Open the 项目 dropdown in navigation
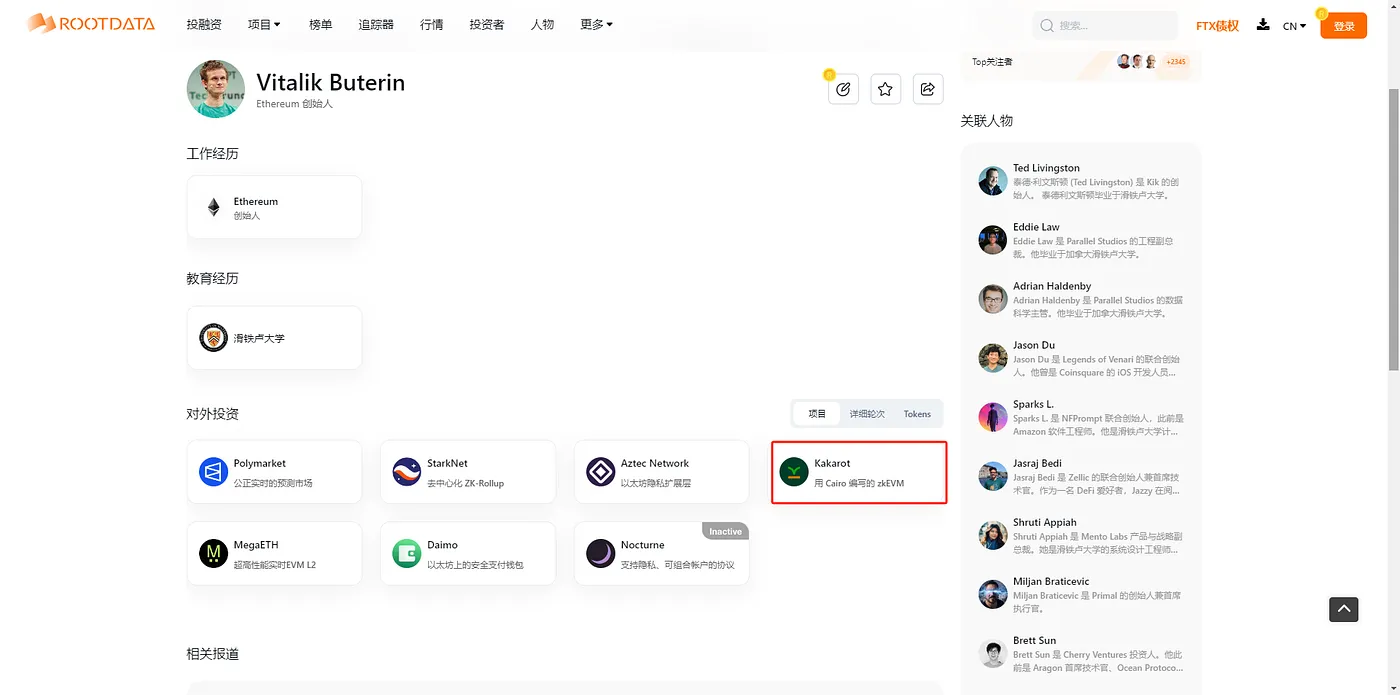This screenshot has height=695, width=1400. pos(264,24)
